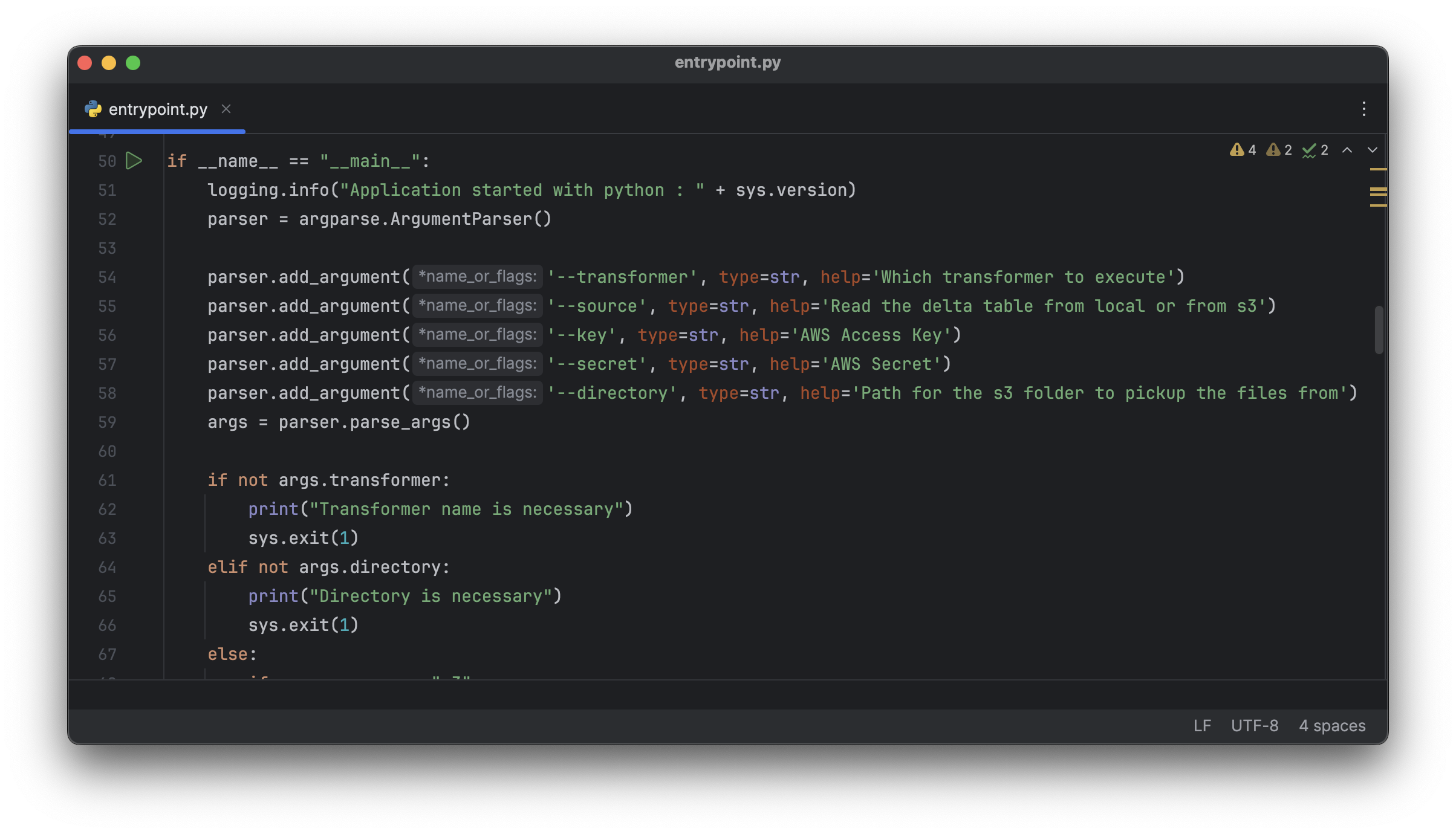Click entrypoint.py title in window title bar
The width and height of the screenshot is (1456, 834).
727,62
